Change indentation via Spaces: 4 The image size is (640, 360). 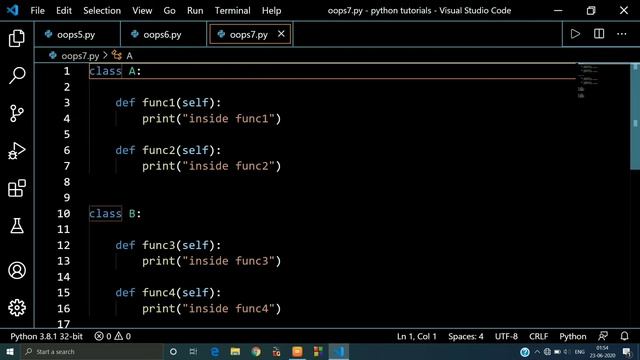pos(466,336)
